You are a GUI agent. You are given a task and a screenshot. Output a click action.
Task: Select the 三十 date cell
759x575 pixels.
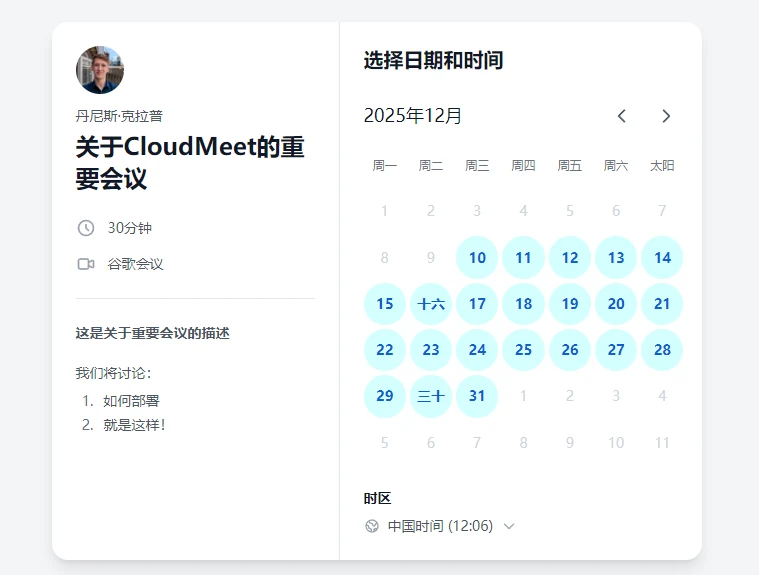(x=431, y=396)
